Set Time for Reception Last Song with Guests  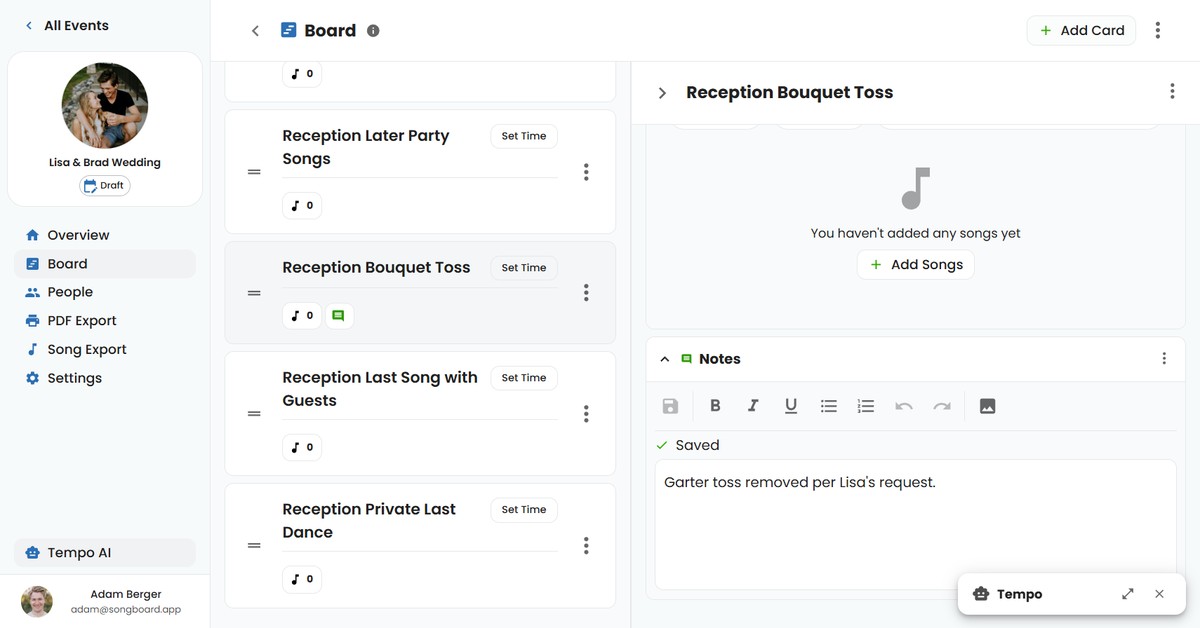point(523,377)
